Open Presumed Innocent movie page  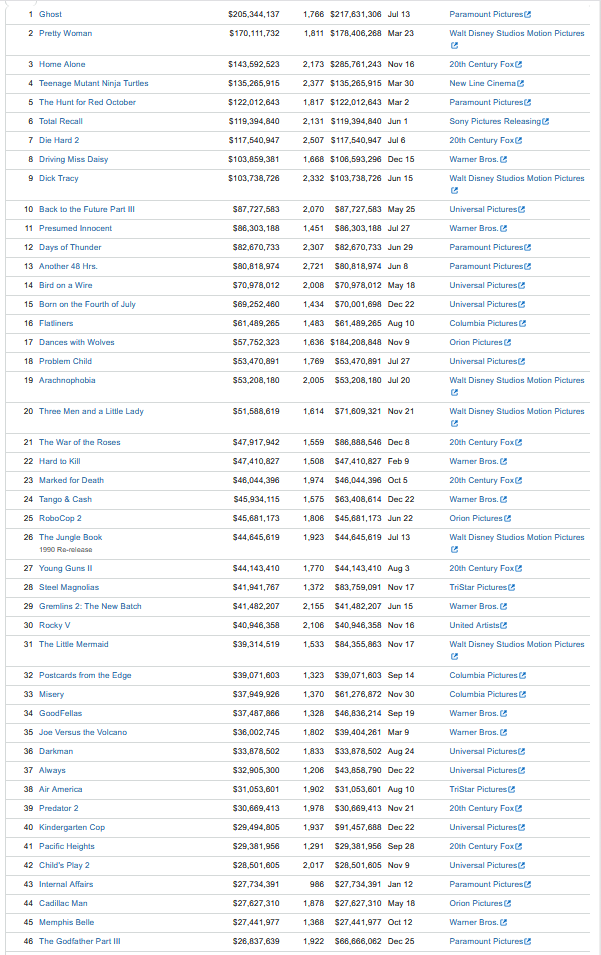coord(76,228)
